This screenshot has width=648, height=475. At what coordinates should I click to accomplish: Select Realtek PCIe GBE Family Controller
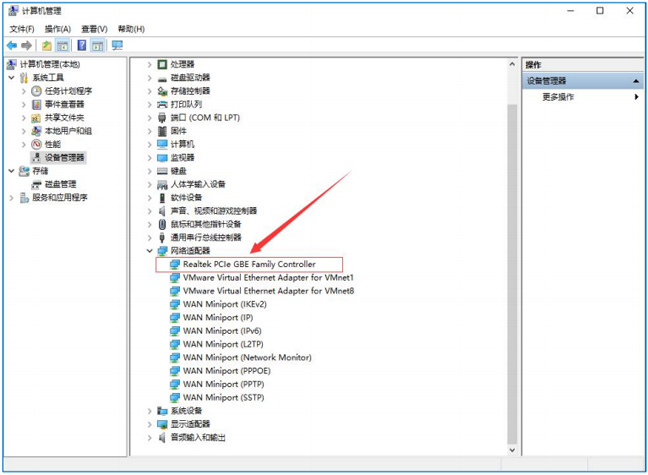coord(248,264)
